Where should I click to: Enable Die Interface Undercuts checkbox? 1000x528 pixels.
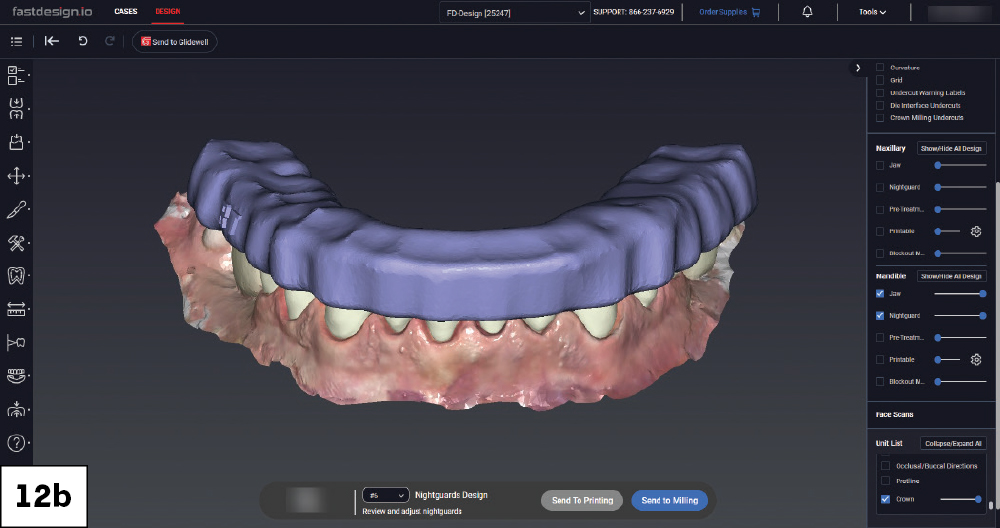tap(880, 106)
